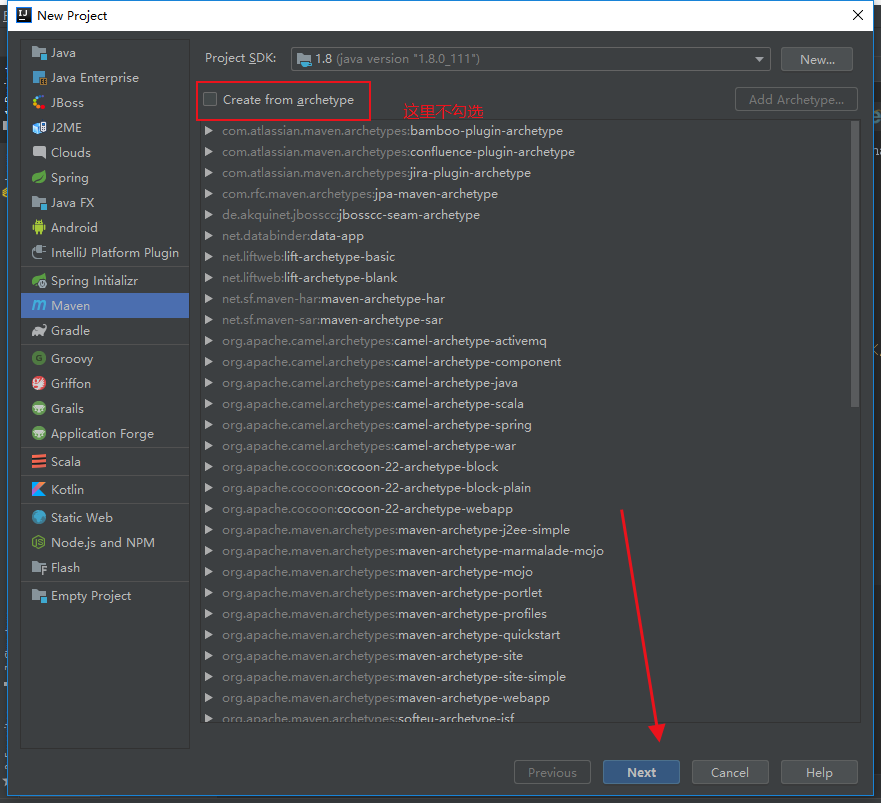Select the Empty Project icon
Viewport: 881px width, 803px height.
click(39, 596)
